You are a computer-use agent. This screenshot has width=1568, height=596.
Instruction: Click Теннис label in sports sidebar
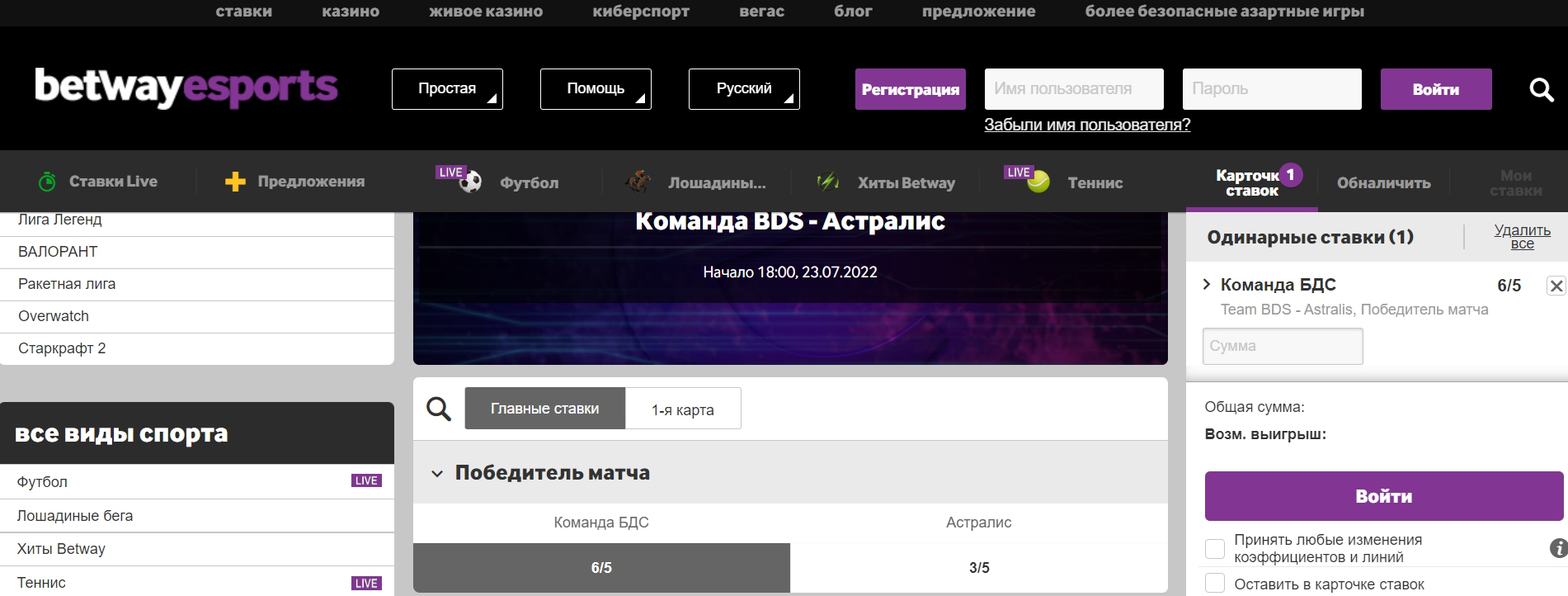click(x=41, y=583)
